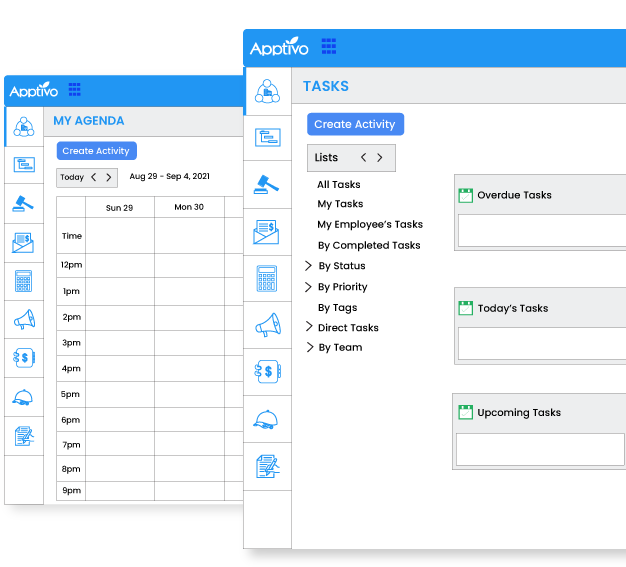The height and width of the screenshot is (567, 626).
Task: Click Overdue Tasks calendar icon
Action: (466, 195)
